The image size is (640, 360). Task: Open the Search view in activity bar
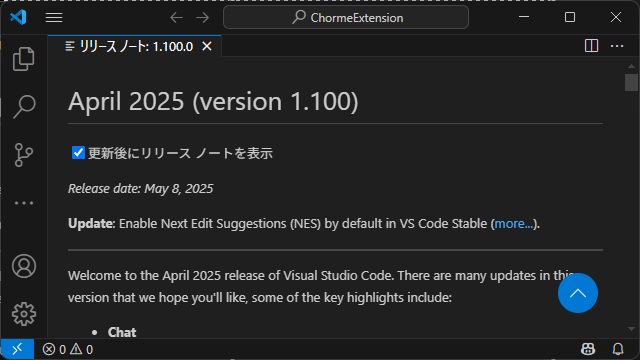24,107
